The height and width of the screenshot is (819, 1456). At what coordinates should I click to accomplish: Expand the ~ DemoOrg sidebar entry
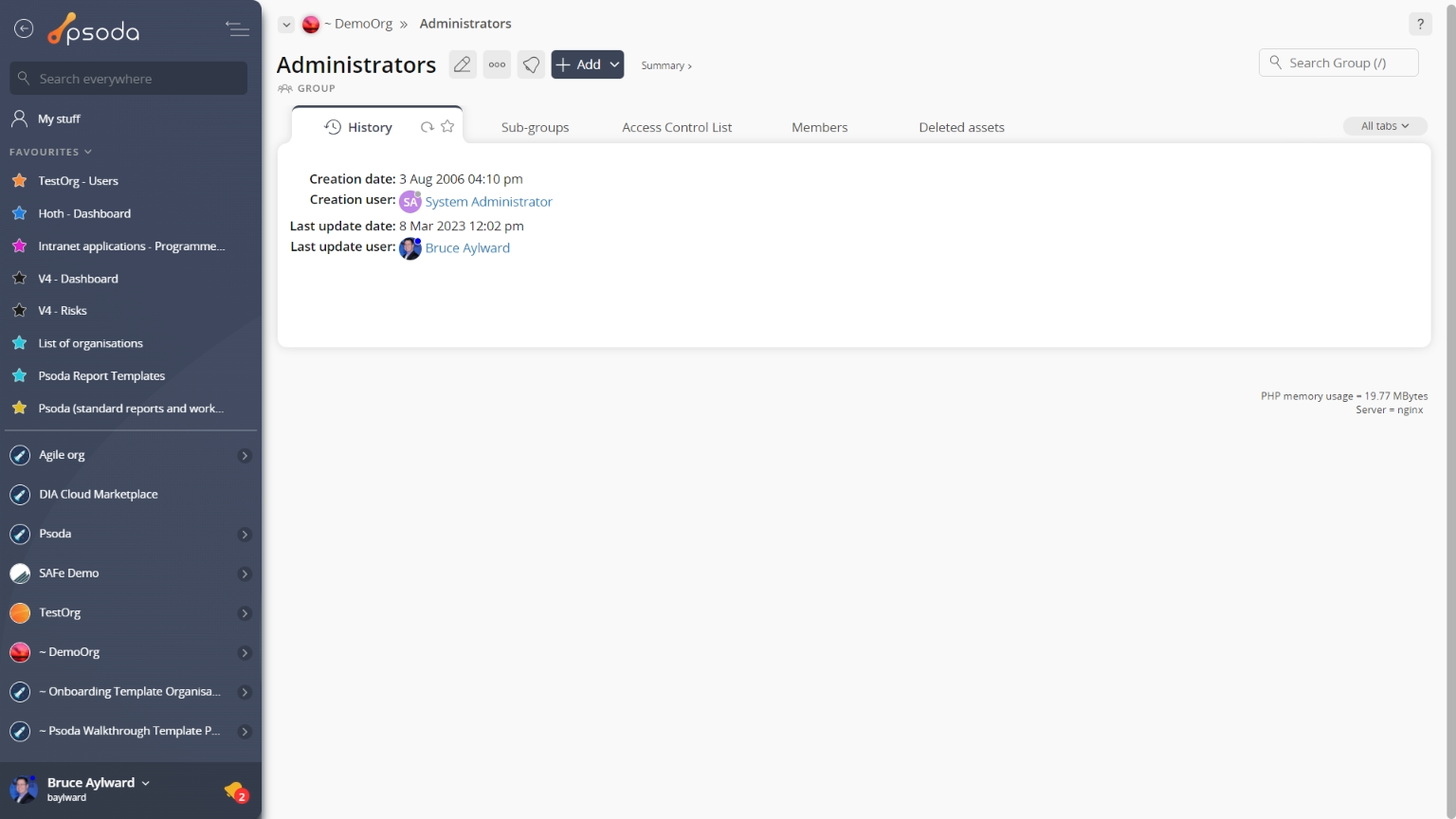pos(245,653)
